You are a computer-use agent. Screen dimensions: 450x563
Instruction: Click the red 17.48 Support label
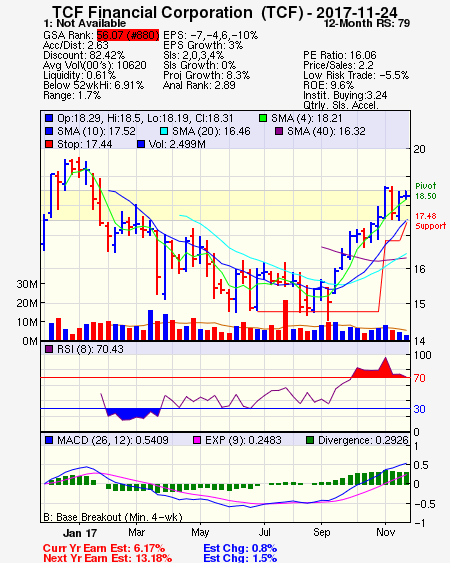431,221
